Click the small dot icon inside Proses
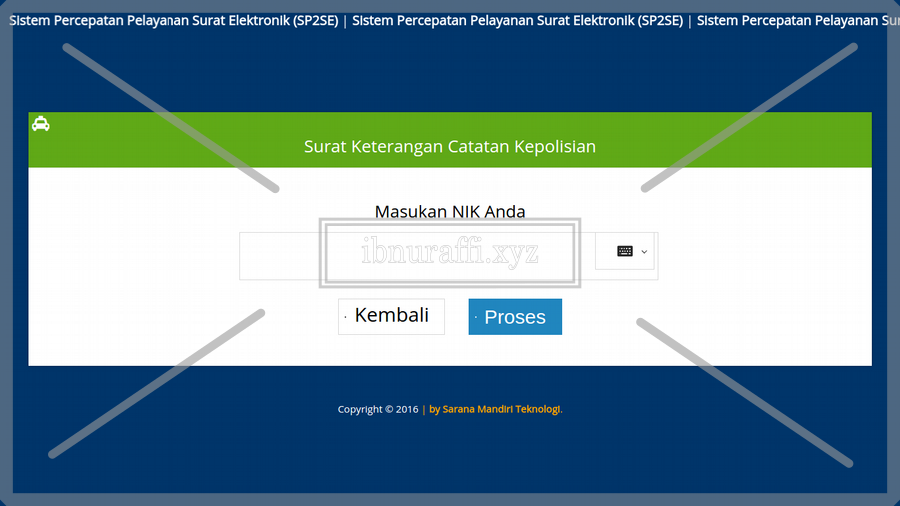Viewport: 900px width, 506px height. (x=476, y=318)
